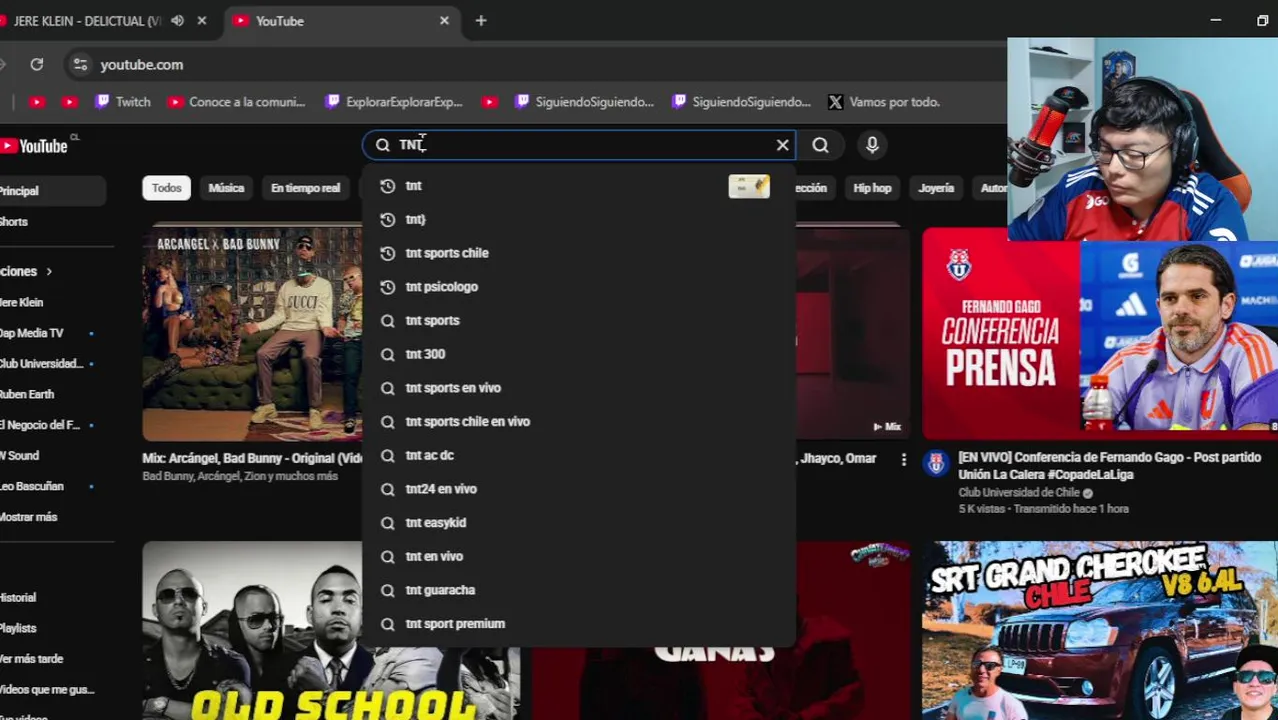Select the 'tnt sports chile' suggestion

[x=579, y=253]
